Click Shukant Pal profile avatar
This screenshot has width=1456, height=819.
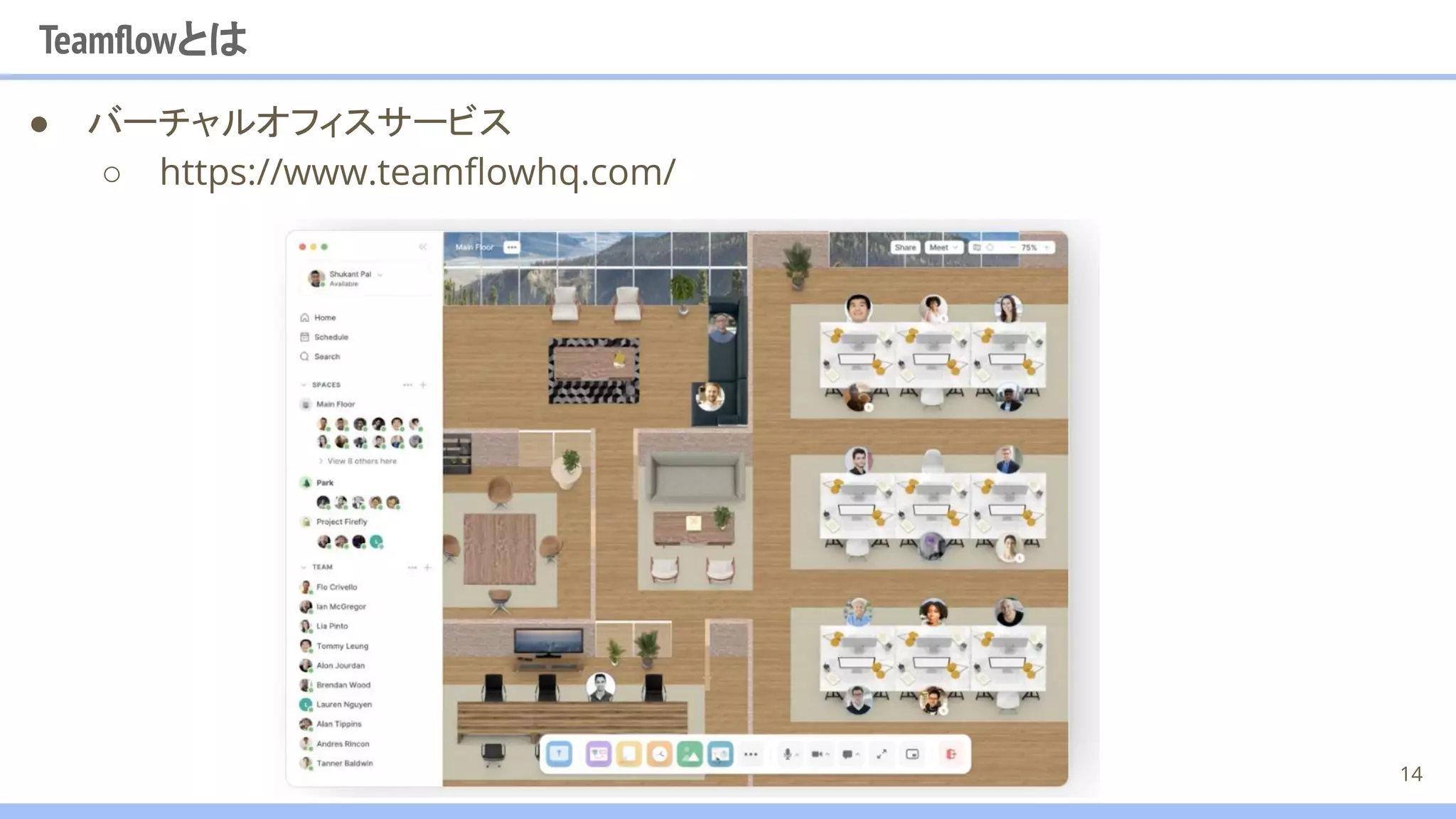pos(316,278)
